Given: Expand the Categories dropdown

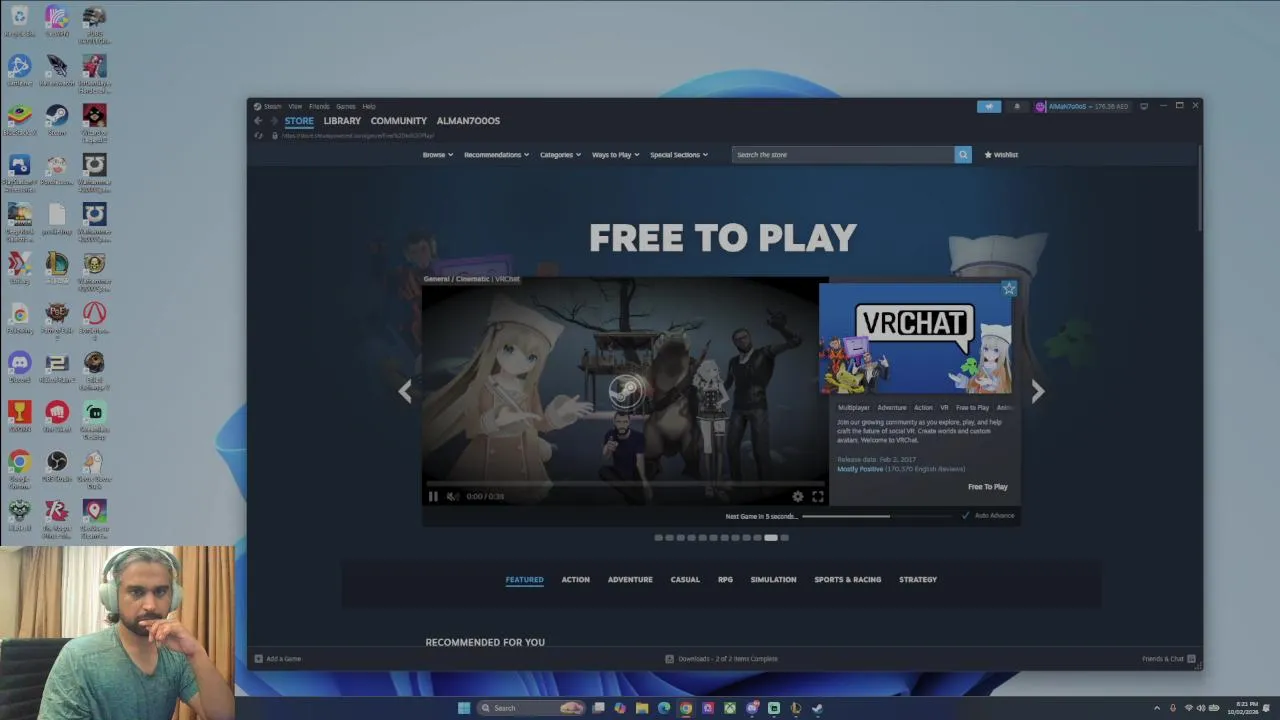Looking at the screenshot, I should point(560,155).
